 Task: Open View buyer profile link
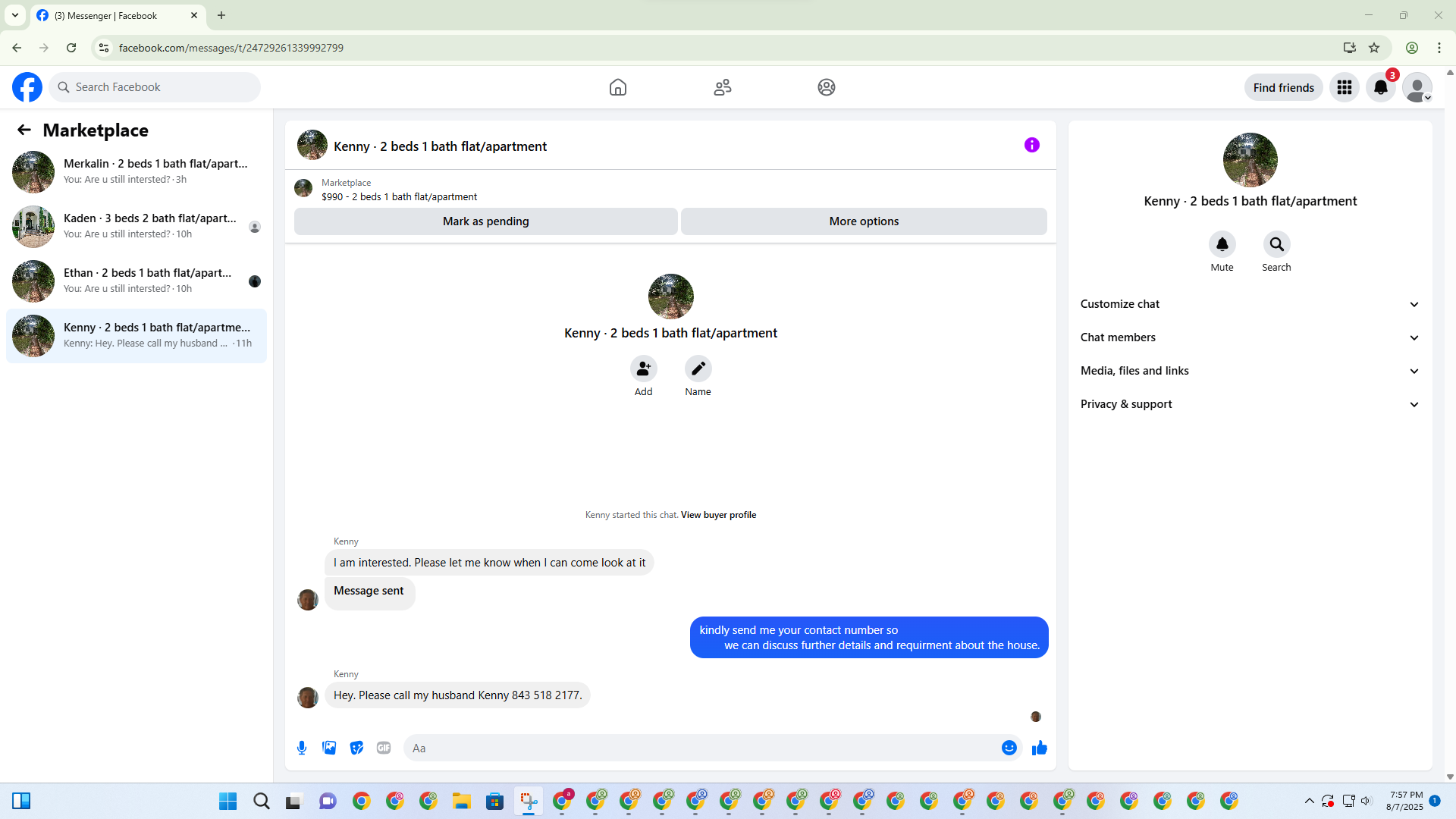718,515
